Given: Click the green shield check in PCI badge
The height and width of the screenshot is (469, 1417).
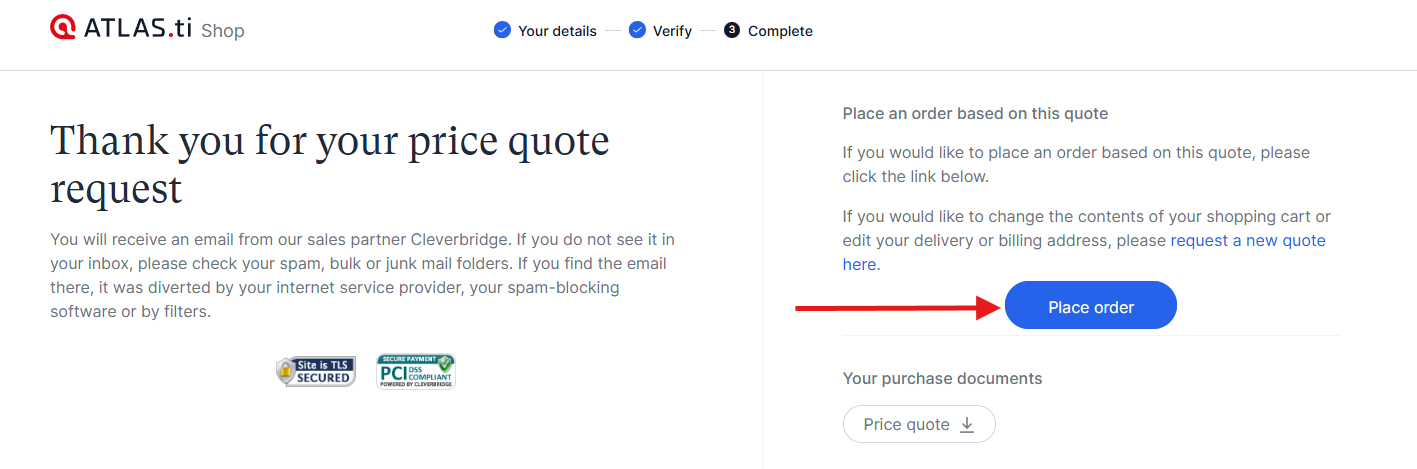Looking at the screenshot, I should tap(445, 363).
